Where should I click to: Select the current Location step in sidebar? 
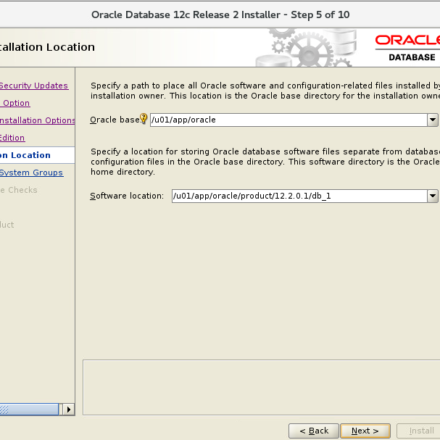coord(37,155)
